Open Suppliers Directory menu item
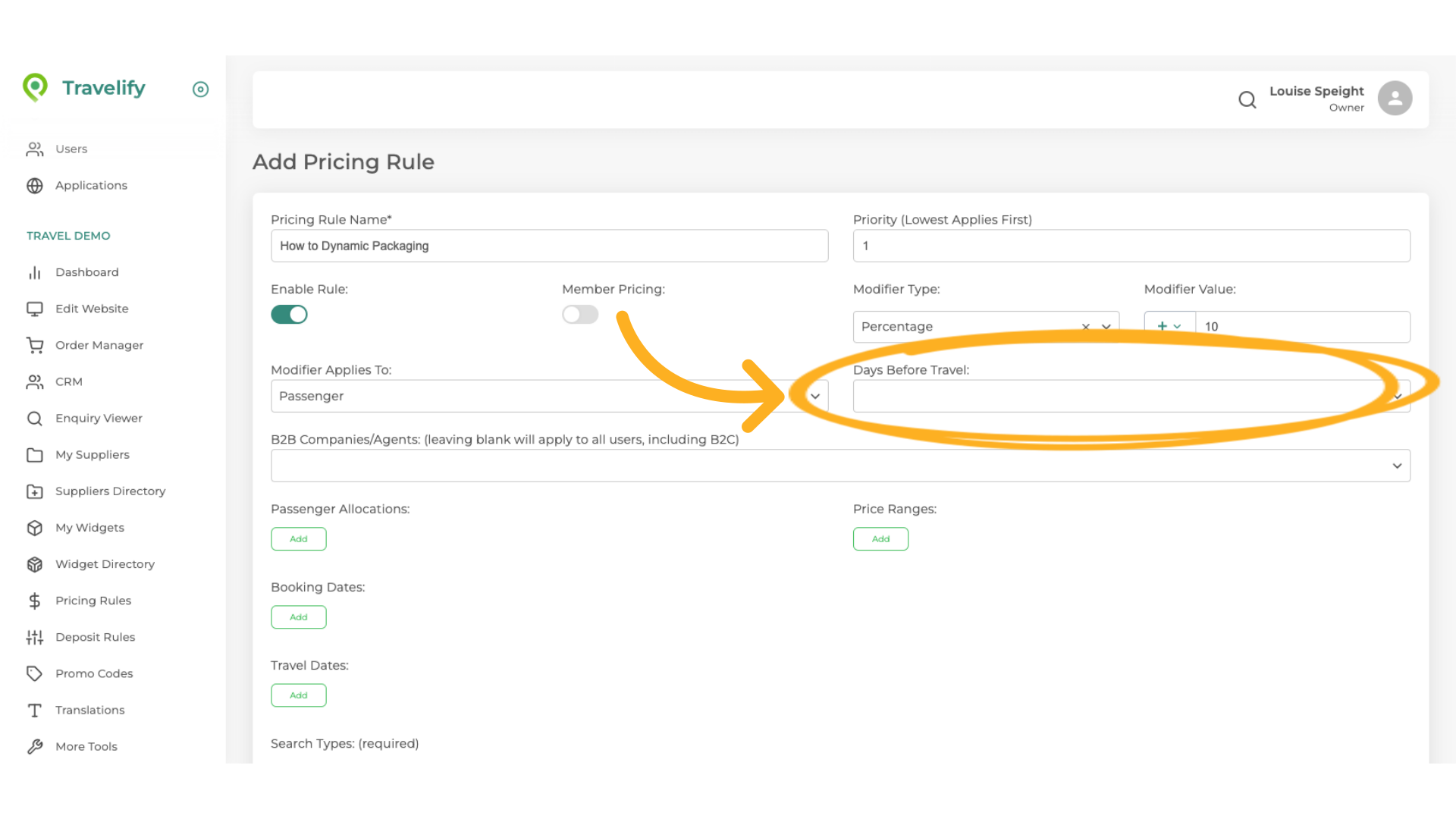 [x=110, y=491]
